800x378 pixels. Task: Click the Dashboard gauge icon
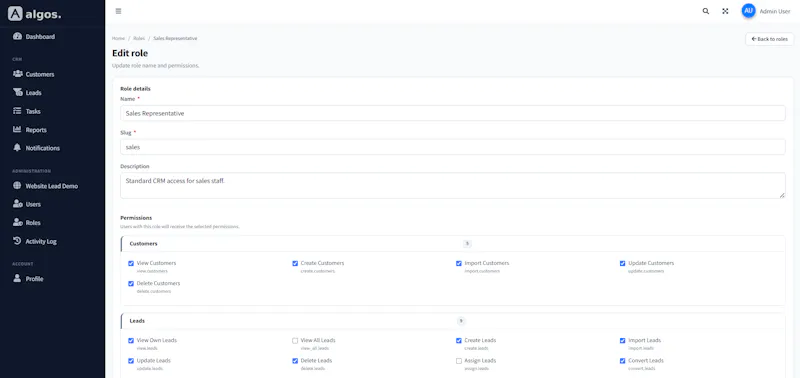coord(17,37)
